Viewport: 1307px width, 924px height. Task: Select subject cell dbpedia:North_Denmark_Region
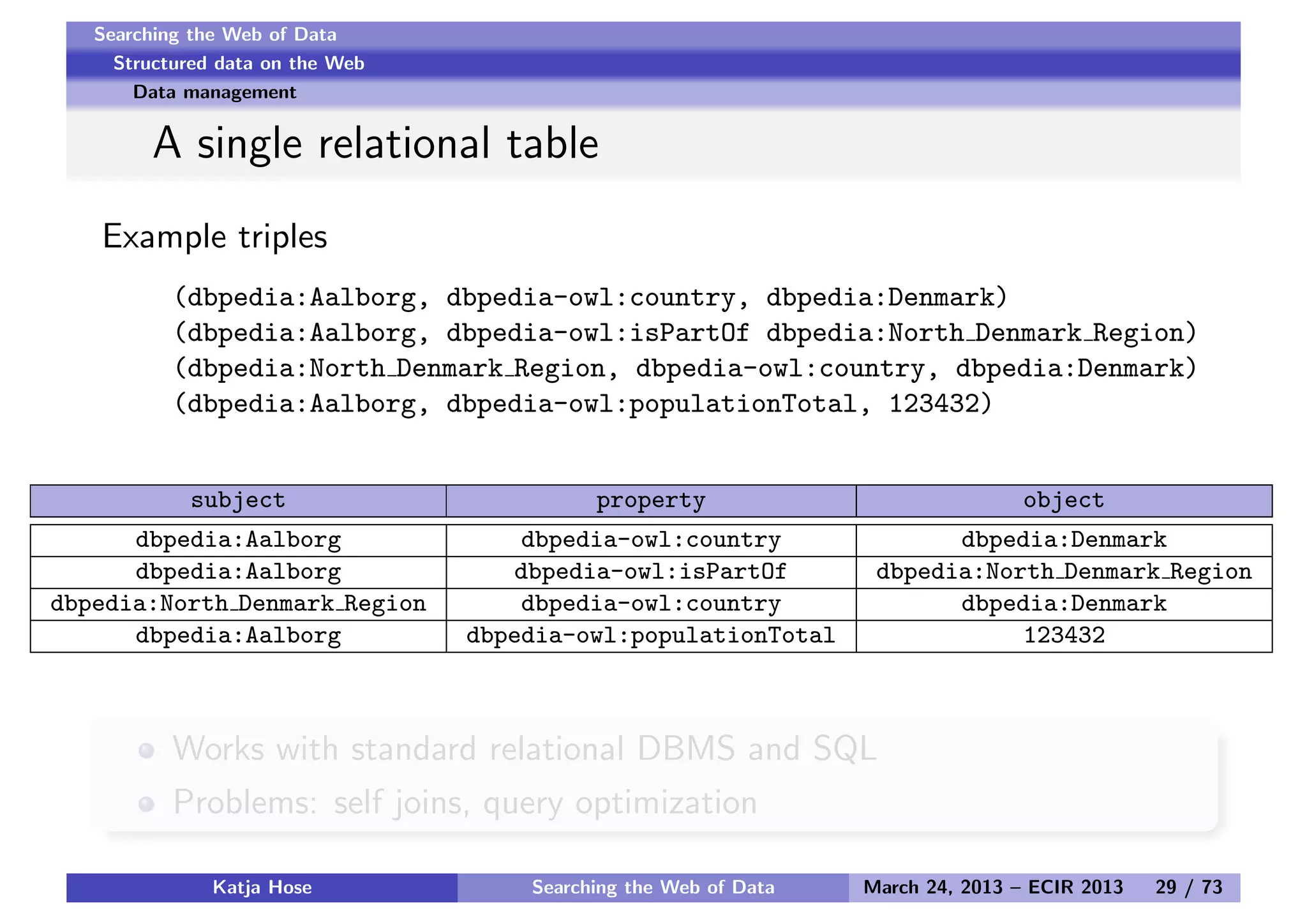coord(238,604)
